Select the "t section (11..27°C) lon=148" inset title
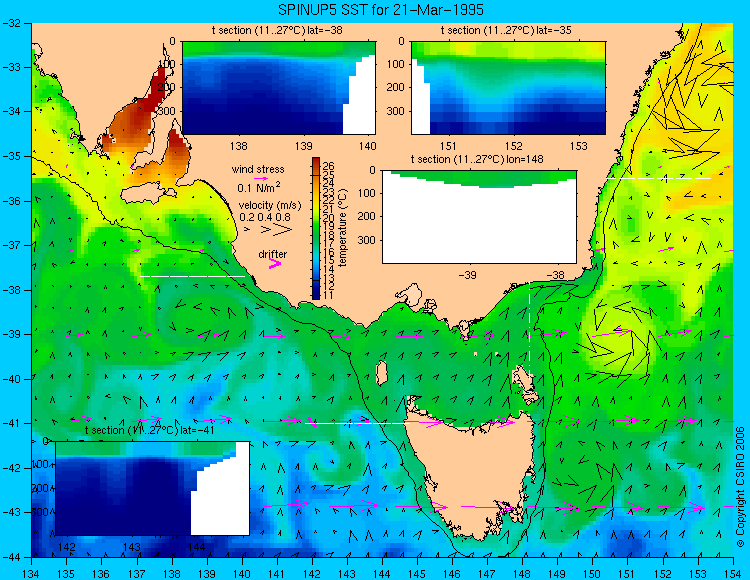 click(477, 159)
